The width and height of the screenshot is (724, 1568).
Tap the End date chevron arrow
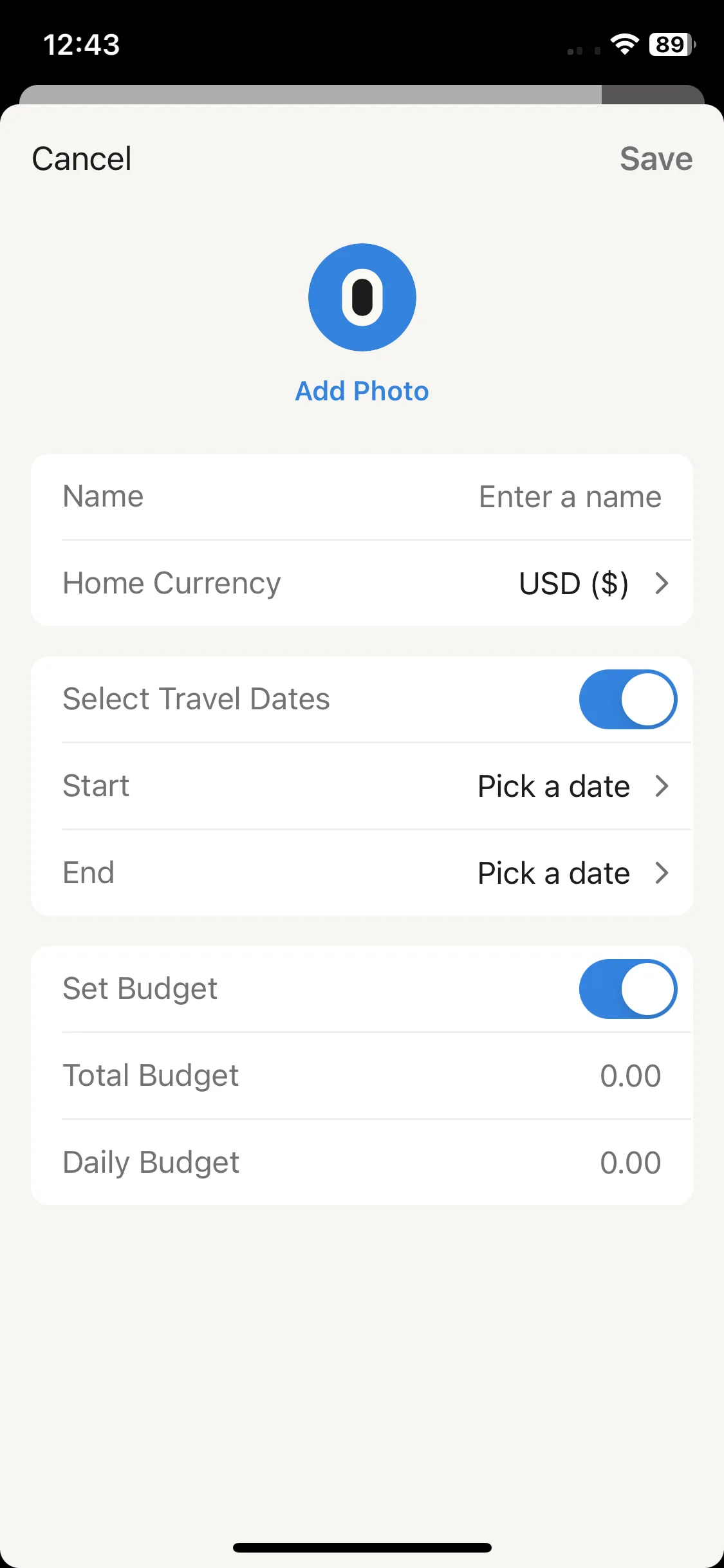(662, 873)
